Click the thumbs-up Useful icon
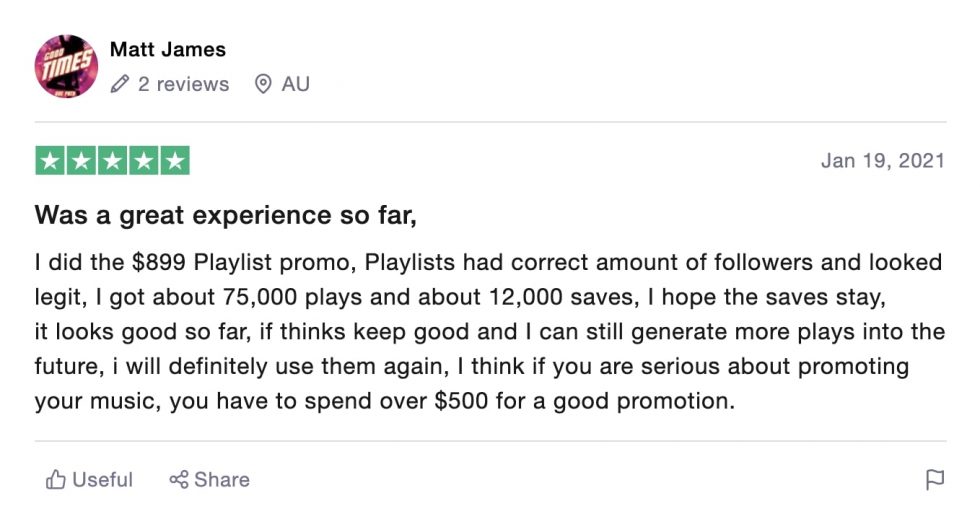The width and height of the screenshot is (980, 527). click(x=56, y=479)
